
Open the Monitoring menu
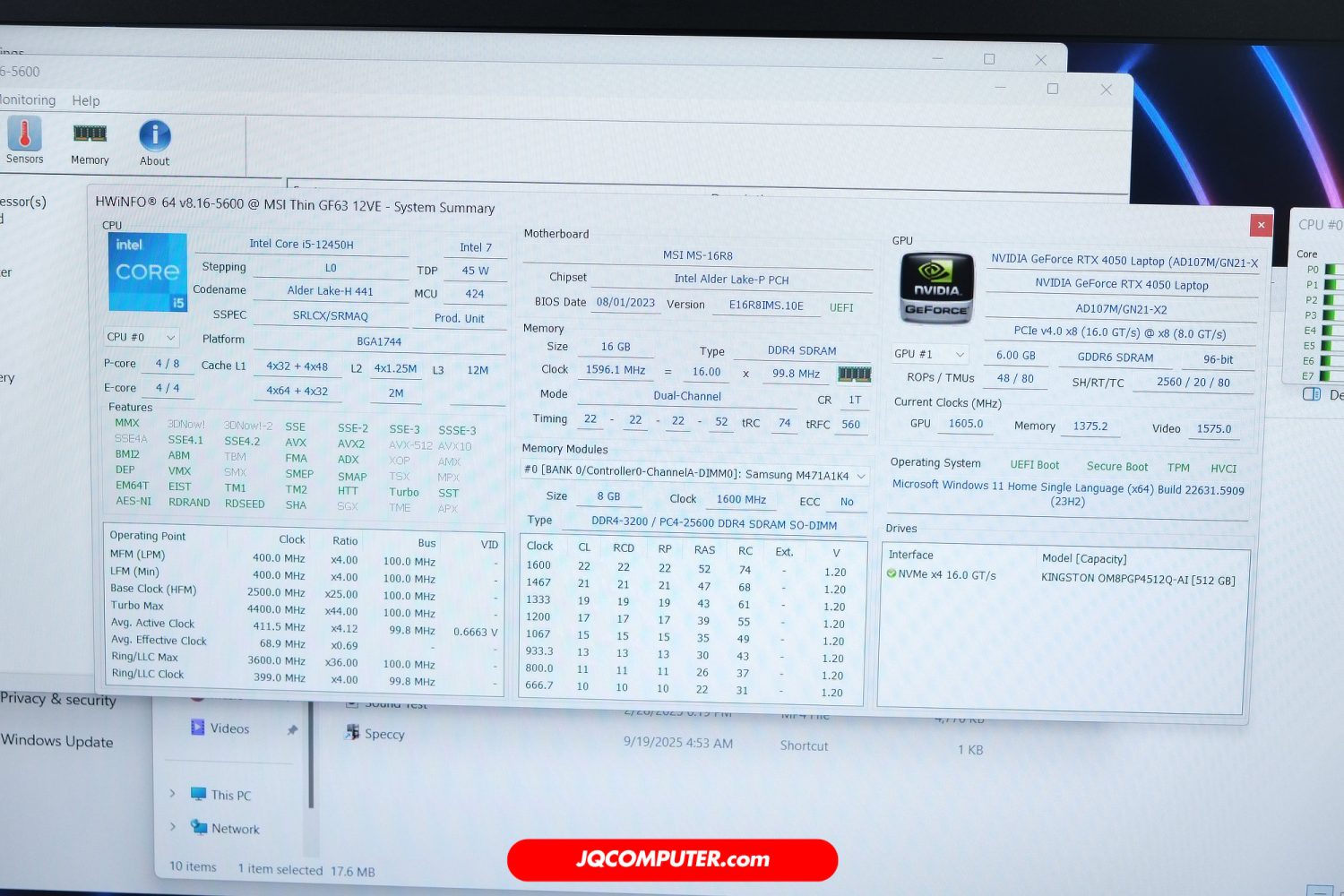click(27, 99)
